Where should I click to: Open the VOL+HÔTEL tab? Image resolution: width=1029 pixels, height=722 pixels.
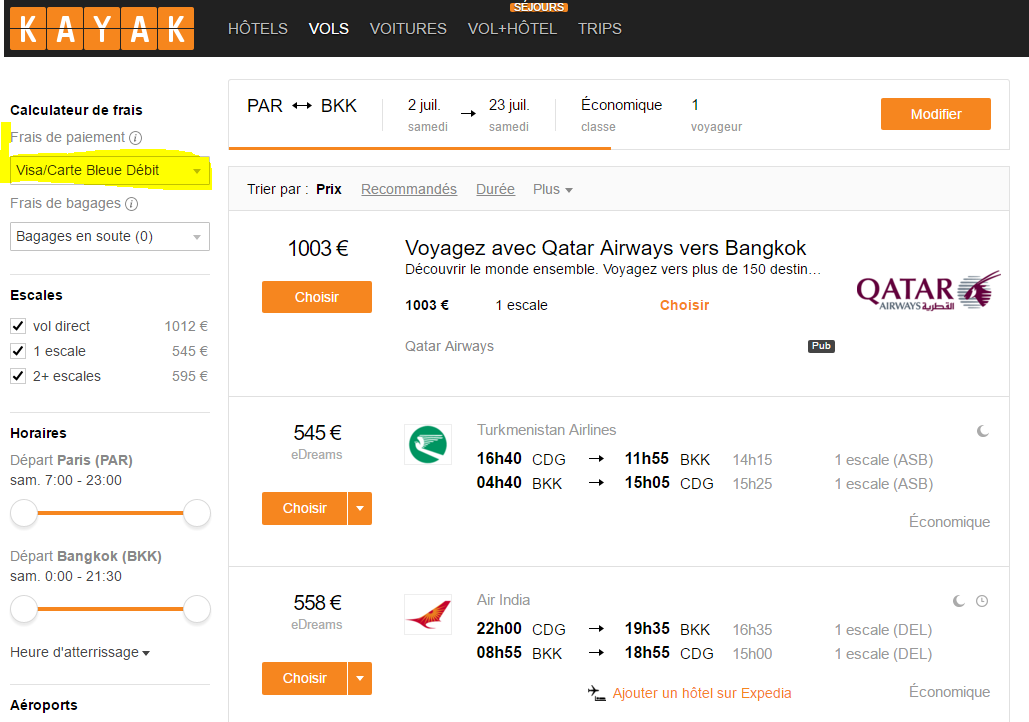(x=512, y=29)
